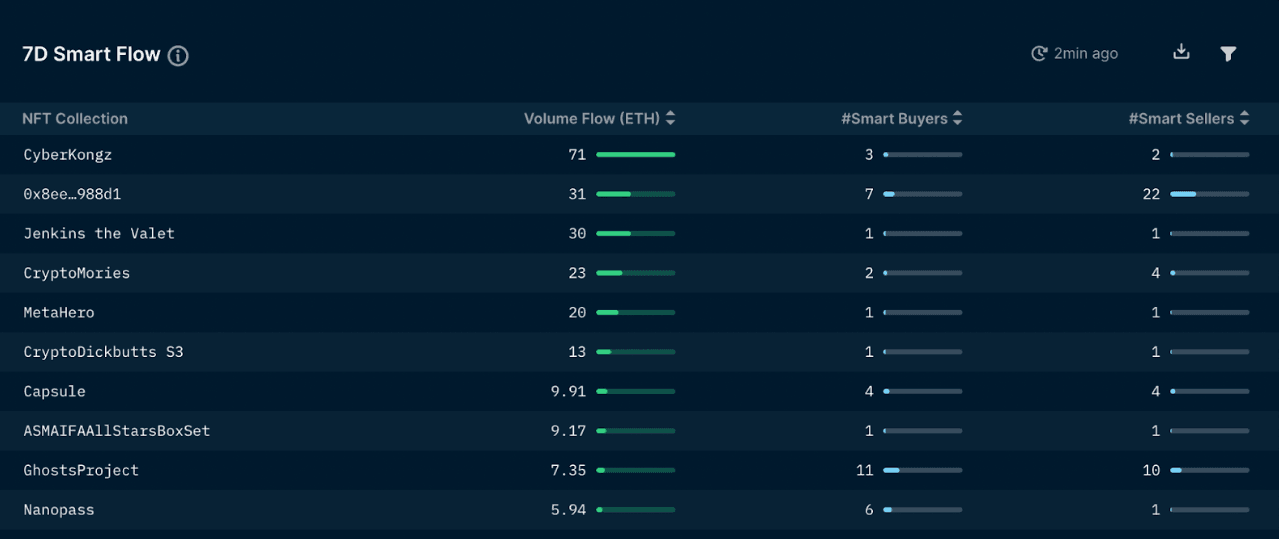Open the CyberKongz collection

(68, 155)
